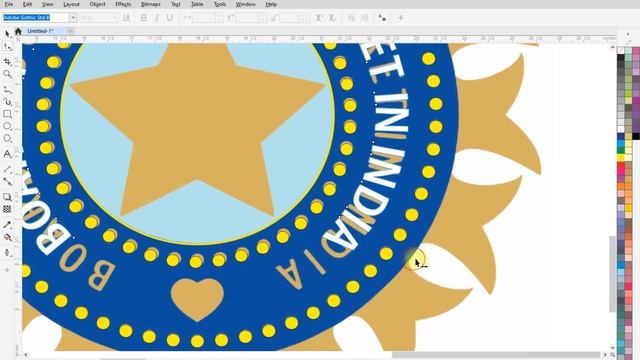
Task: Select the Artistic Media tool
Action: (x=7, y=101)
